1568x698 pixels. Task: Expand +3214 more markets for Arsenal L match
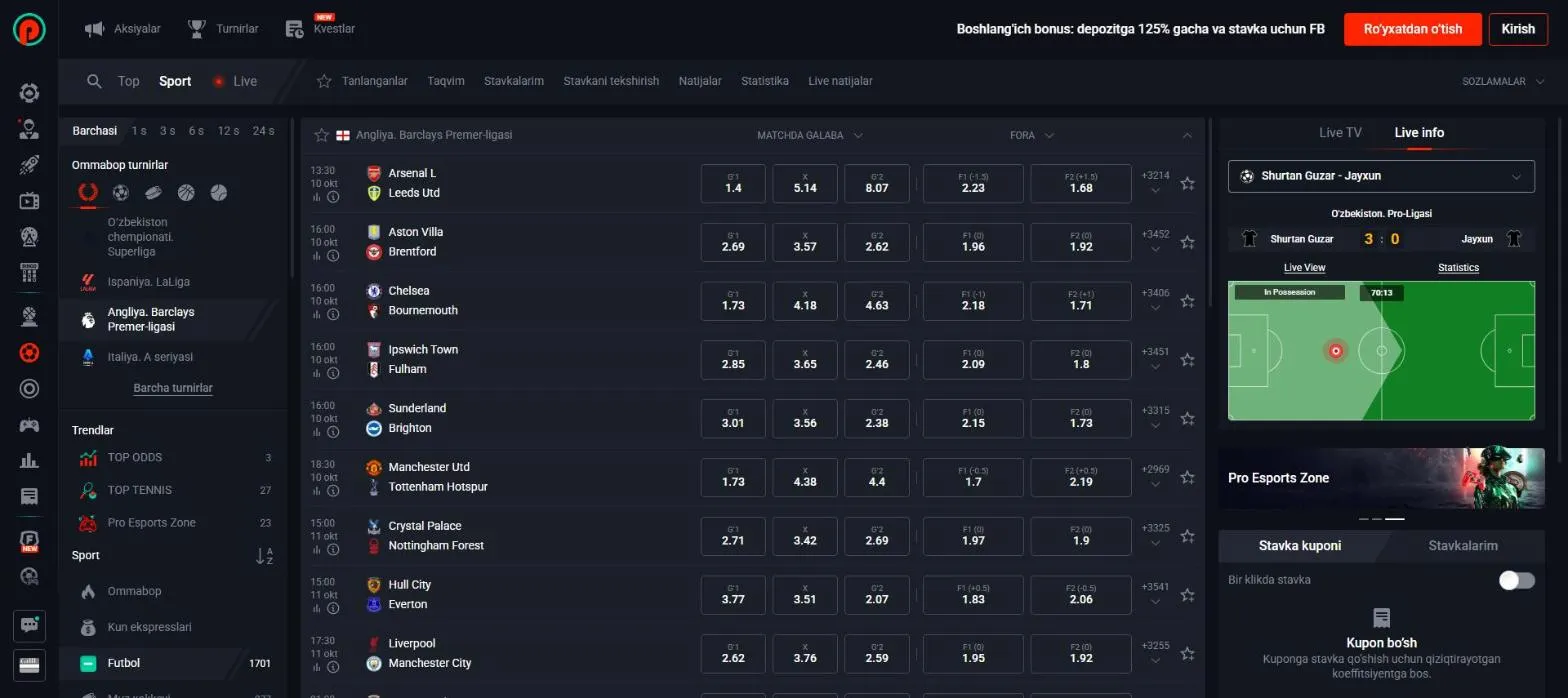coord(1155,181)
